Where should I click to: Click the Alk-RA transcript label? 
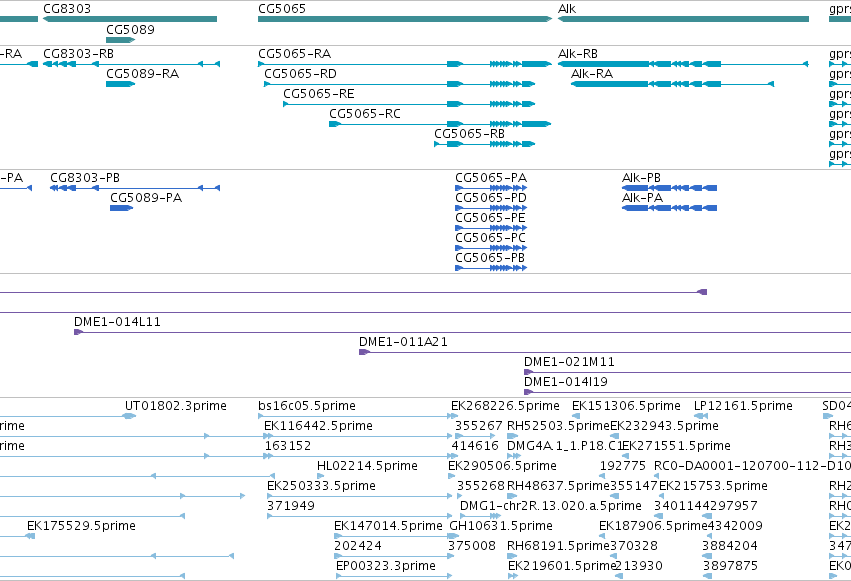tap(592, 74)
